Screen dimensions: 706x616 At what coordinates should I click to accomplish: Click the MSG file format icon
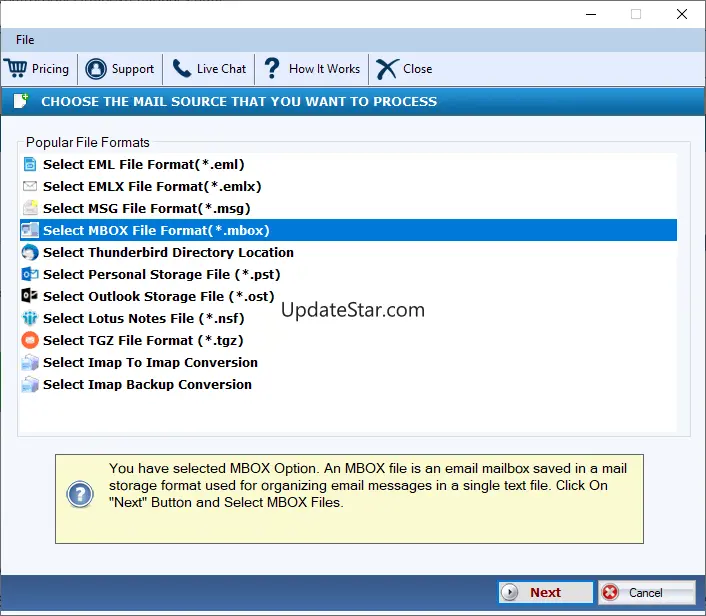(x=30, y=208)
